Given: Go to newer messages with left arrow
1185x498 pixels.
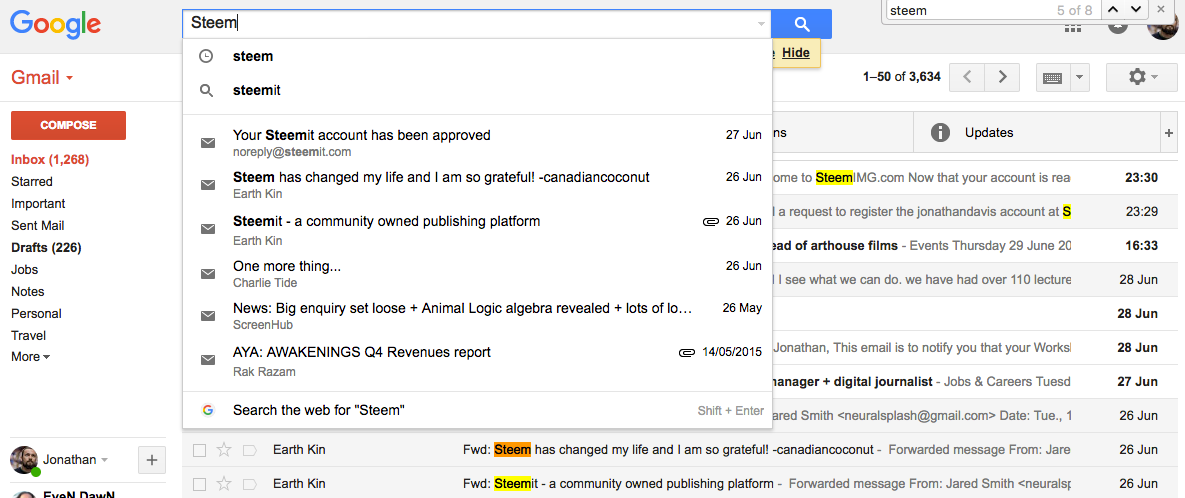Looking at the screenshot, I should point(967,77).
